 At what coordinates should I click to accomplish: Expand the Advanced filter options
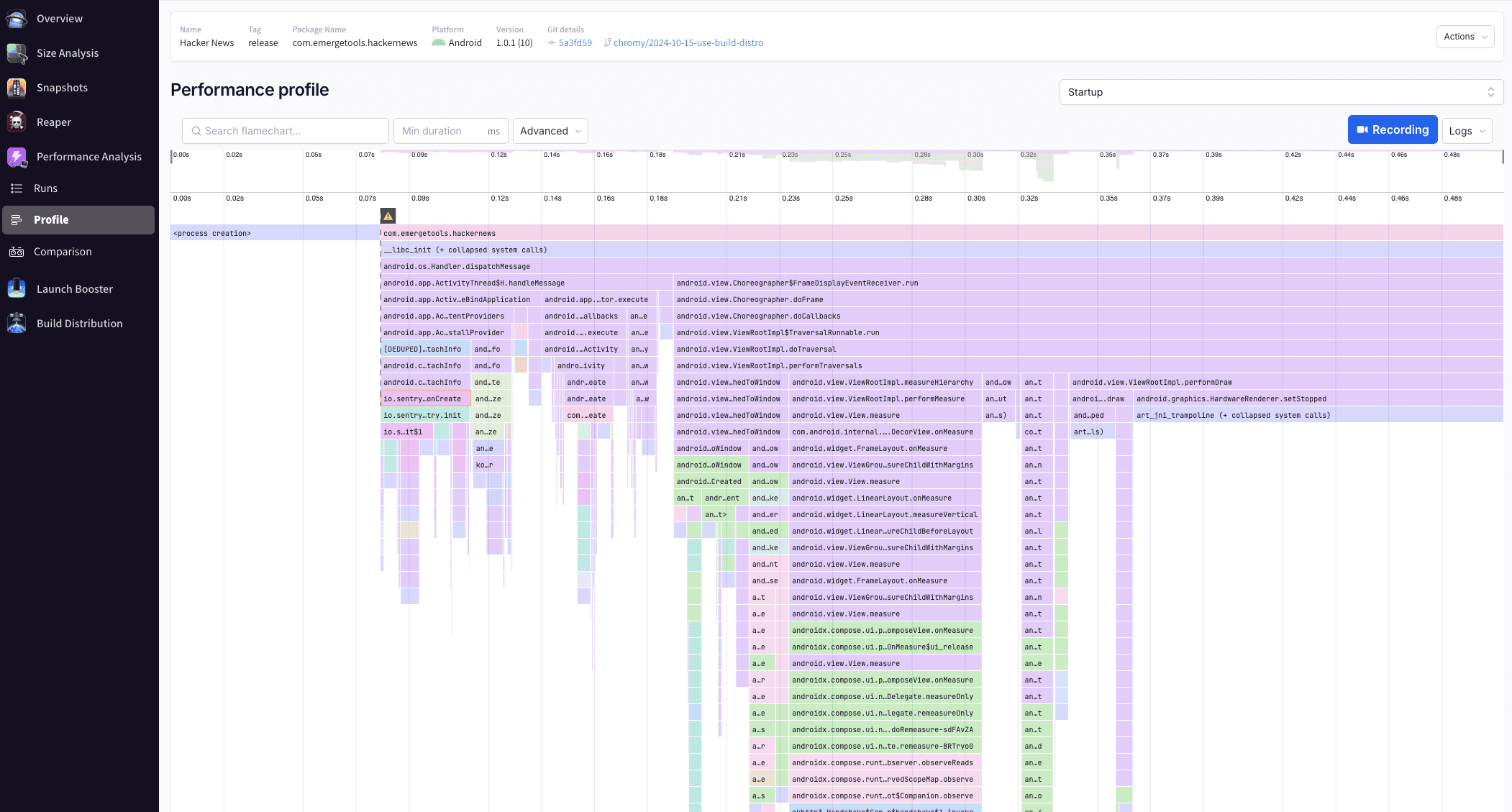[x=550, y=131]
